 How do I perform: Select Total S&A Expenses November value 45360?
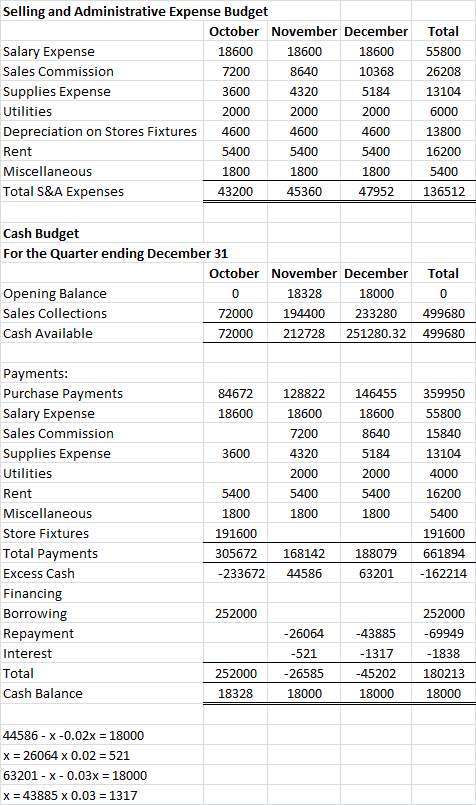(304, 191)
